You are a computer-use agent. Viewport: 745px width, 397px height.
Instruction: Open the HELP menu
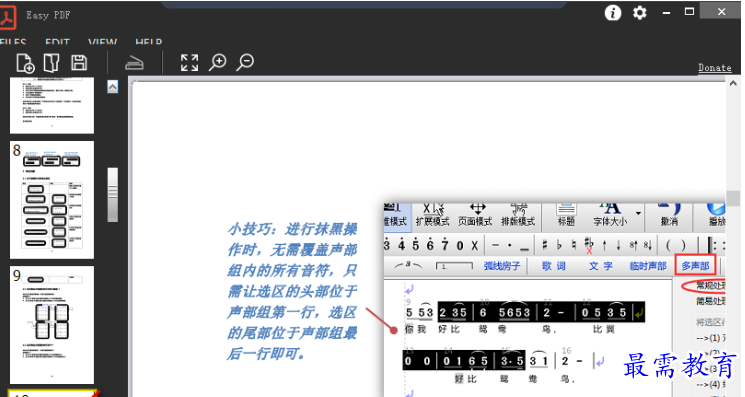click(x=149, y=42)
